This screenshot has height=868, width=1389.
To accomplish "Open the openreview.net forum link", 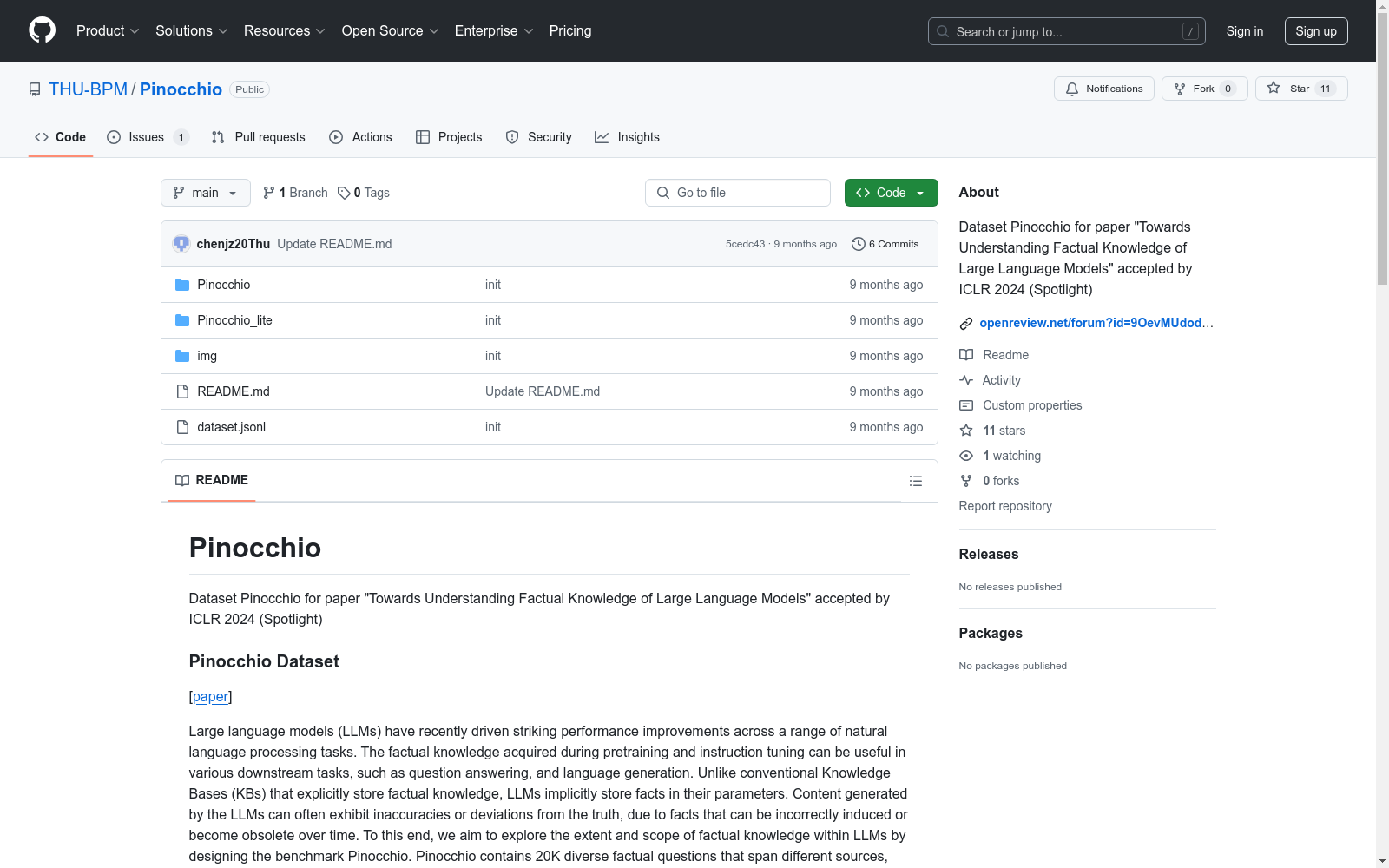I will [1096, 323].
